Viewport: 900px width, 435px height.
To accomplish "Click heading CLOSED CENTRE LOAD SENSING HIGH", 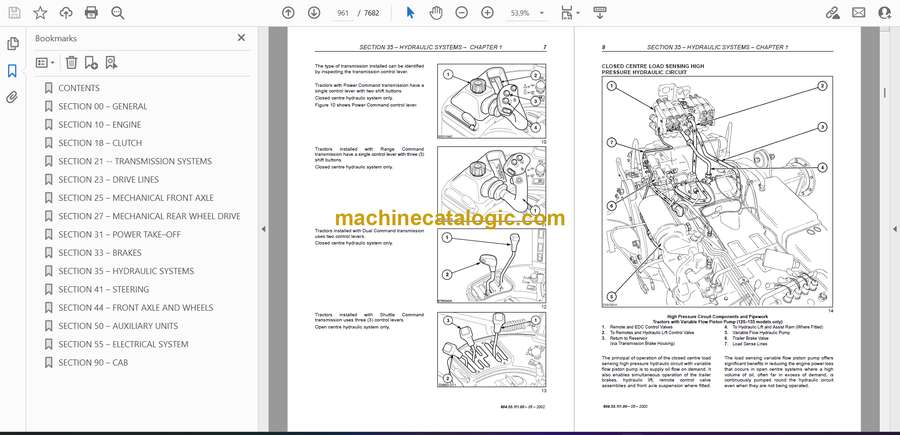I will click(x=653, y=66).
